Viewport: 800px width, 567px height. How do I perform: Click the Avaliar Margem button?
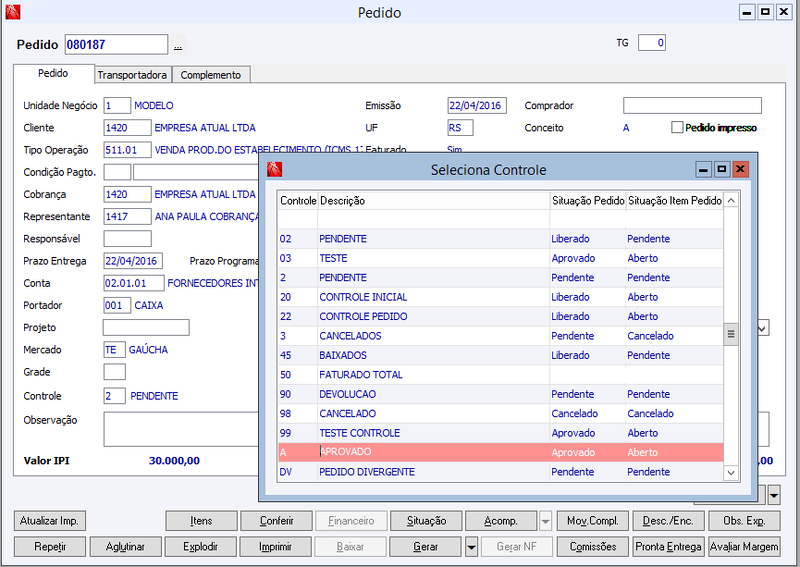click(x=744, y=547)
